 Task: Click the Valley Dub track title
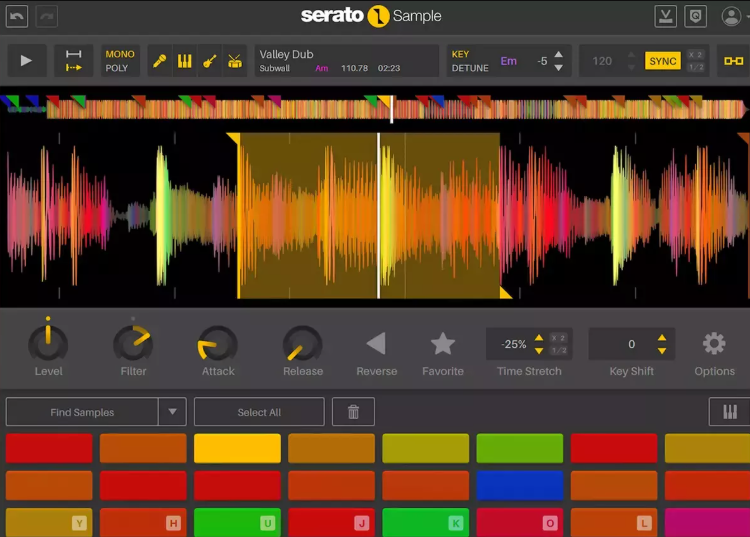click(286, 55)
